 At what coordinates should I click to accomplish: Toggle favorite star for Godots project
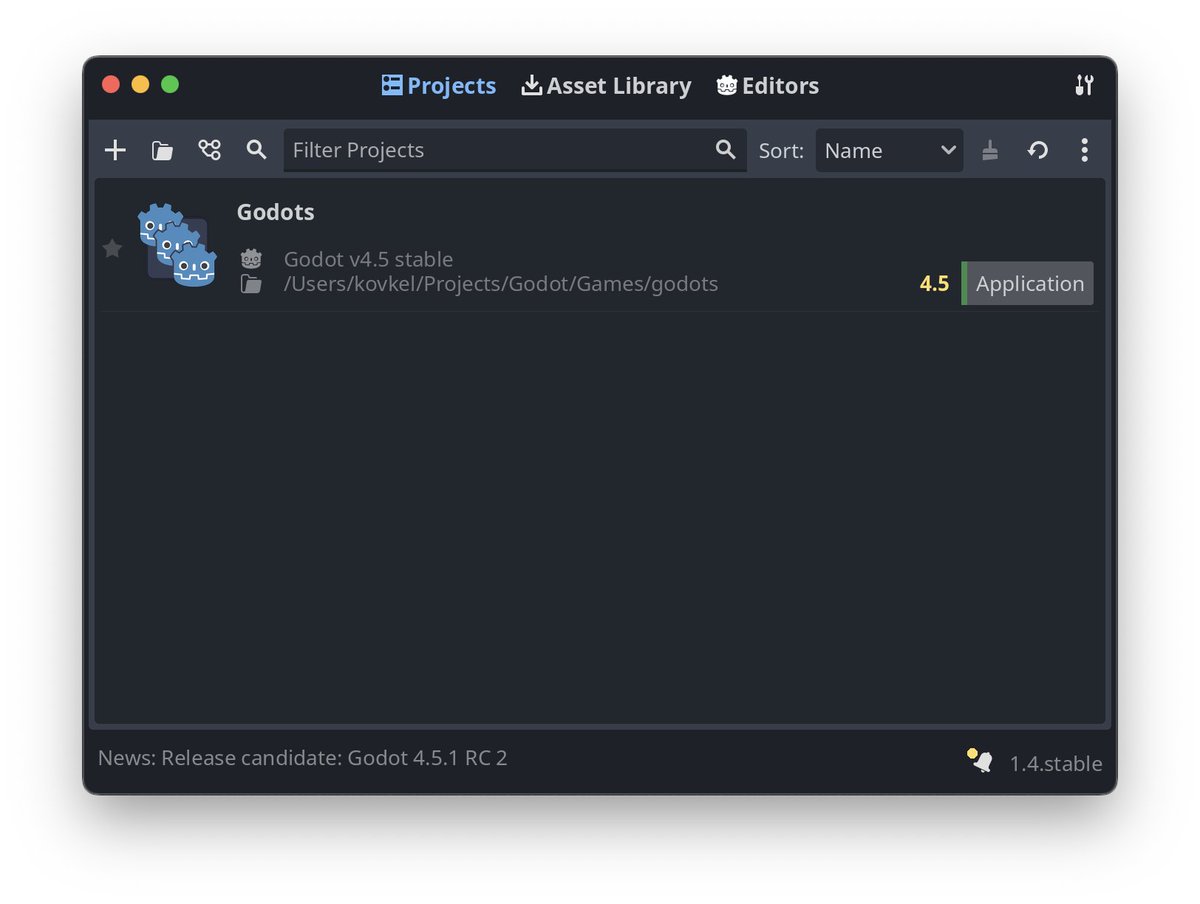[x=112, y=248]
